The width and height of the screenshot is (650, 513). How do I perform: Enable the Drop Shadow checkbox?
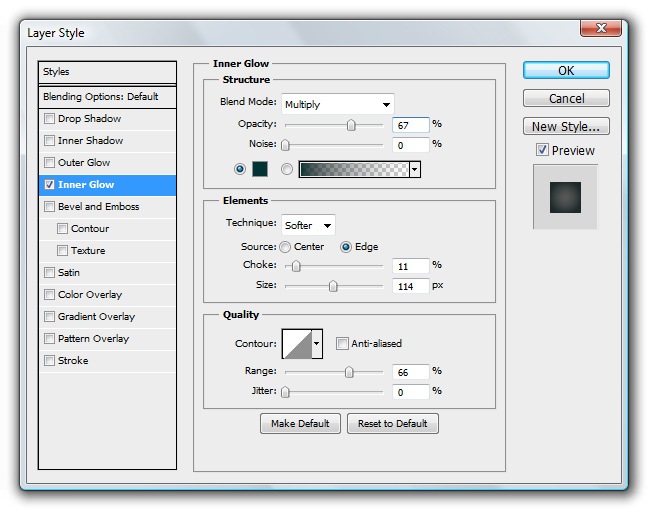50,119
